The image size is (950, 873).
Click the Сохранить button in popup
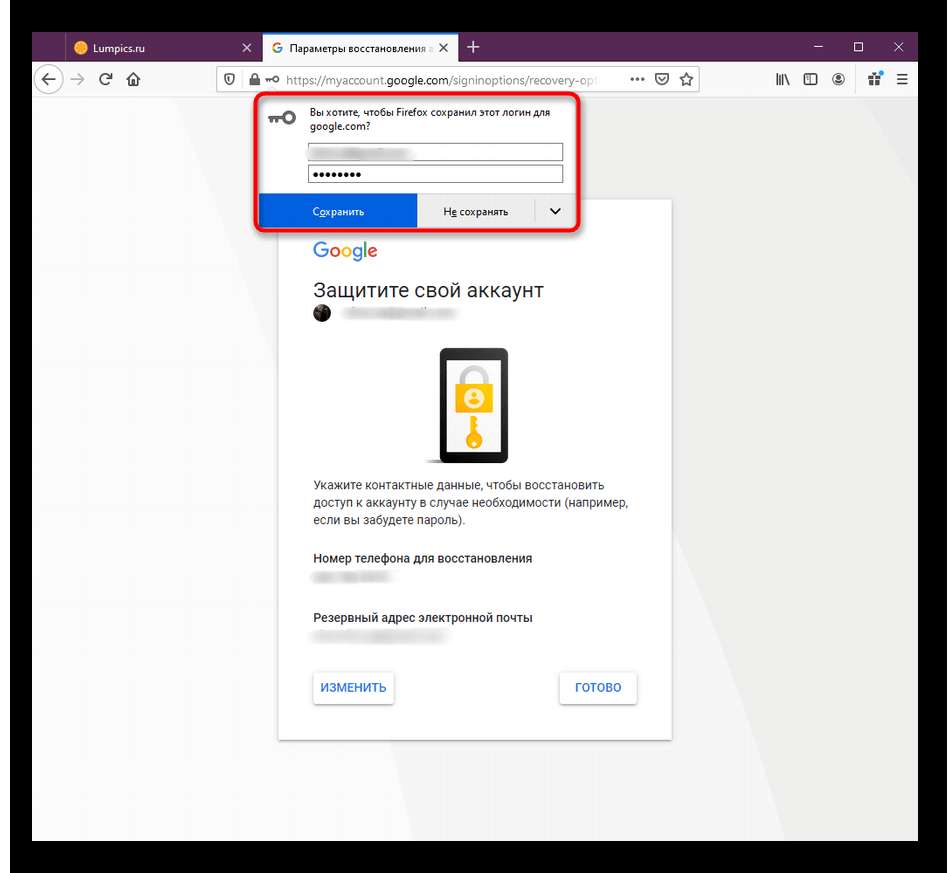click(338, 211)
